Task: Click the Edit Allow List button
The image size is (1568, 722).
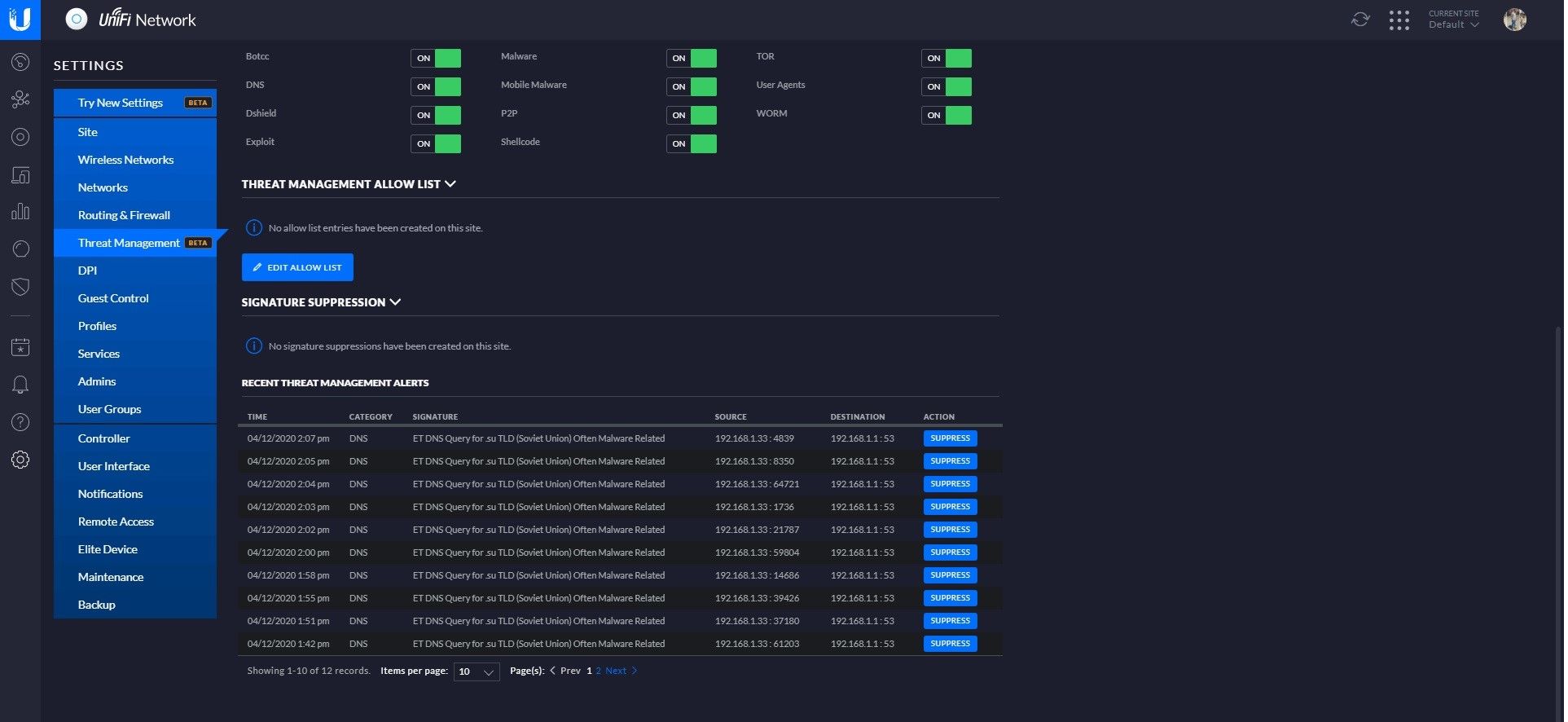Action: tap(298, 267)
